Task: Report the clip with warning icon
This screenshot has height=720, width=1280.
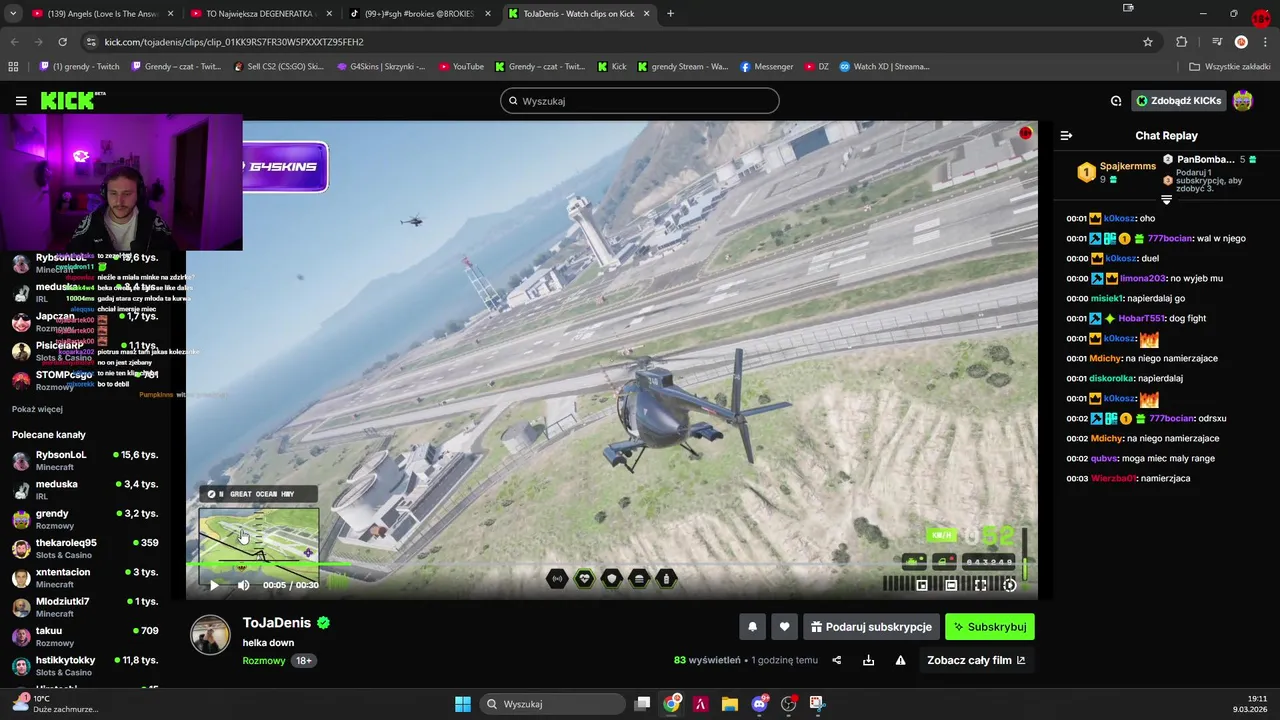Action: [x=900, y=660]
